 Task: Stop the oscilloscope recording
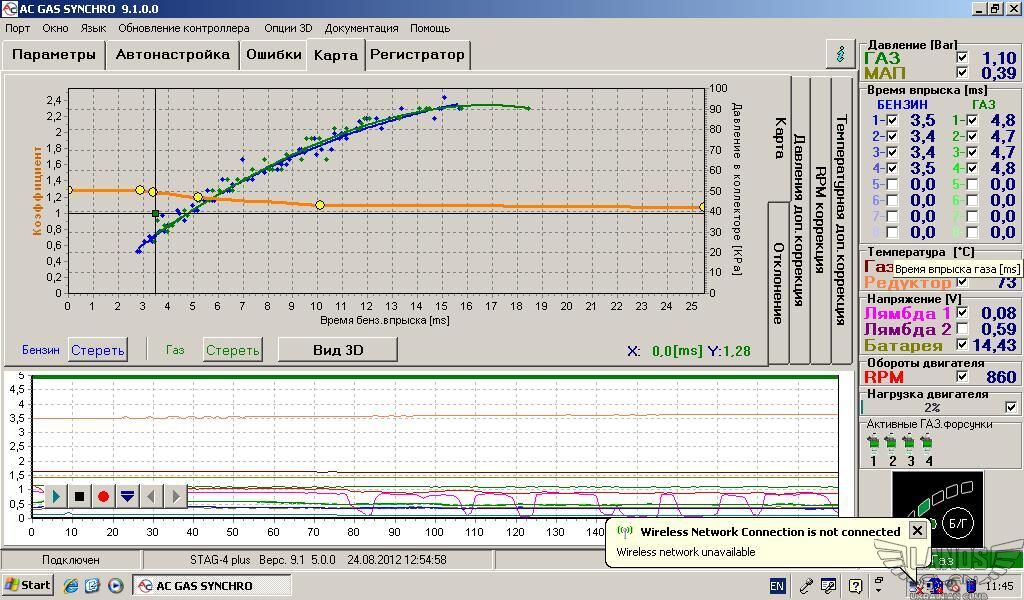tap(79, 496)
